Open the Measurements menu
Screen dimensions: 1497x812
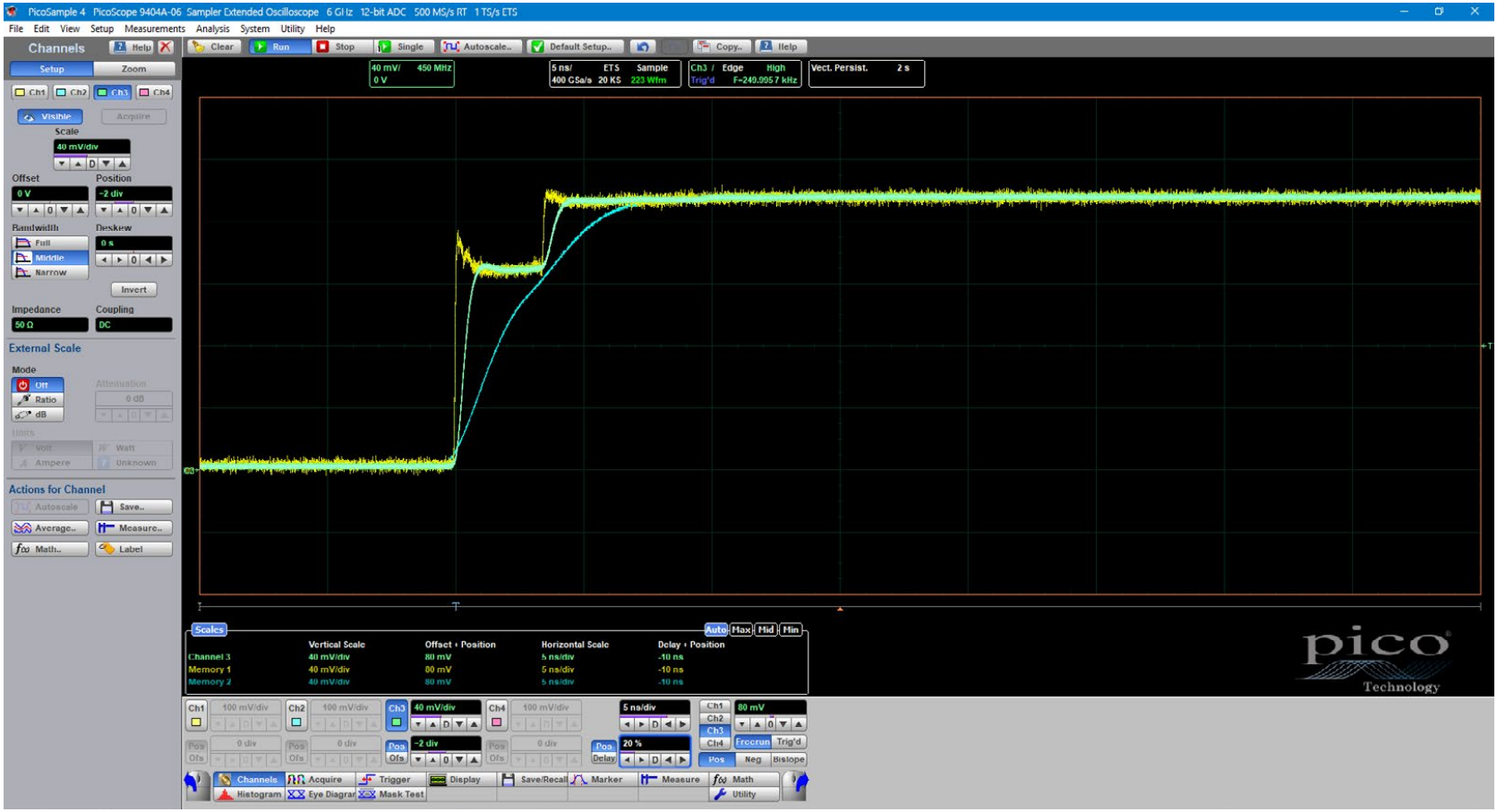(x=155, y=29)
